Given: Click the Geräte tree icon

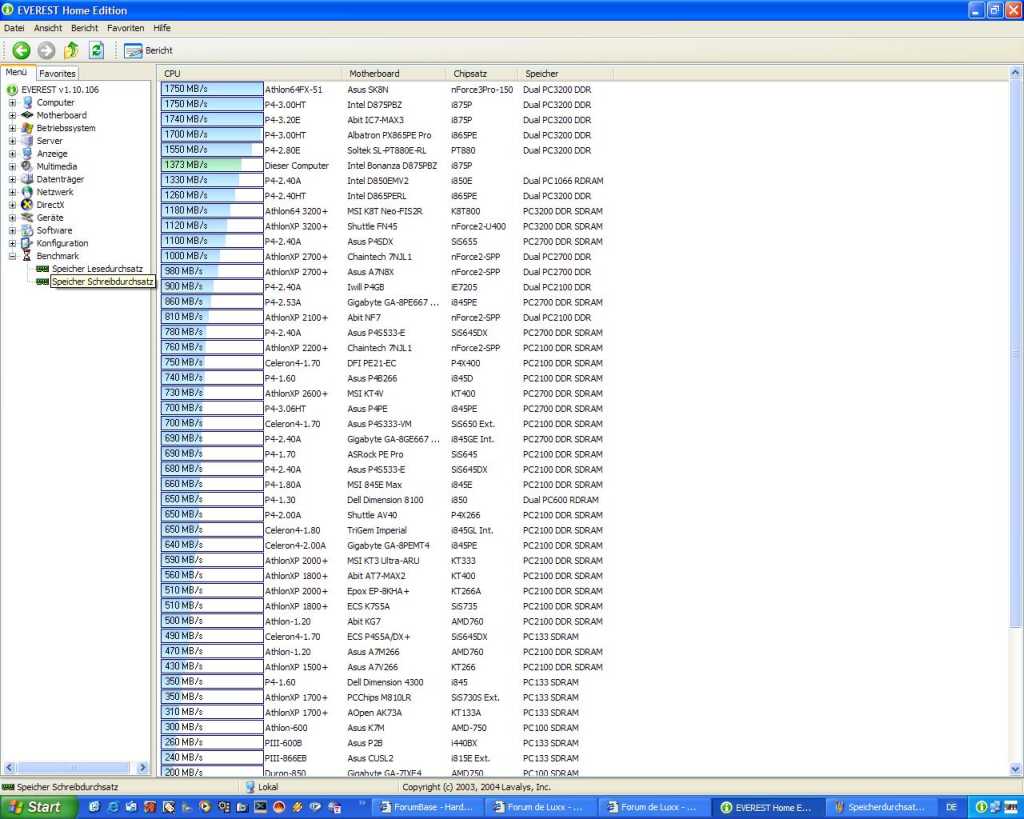Looking at the screenshot, I should (x=27, y=217).
